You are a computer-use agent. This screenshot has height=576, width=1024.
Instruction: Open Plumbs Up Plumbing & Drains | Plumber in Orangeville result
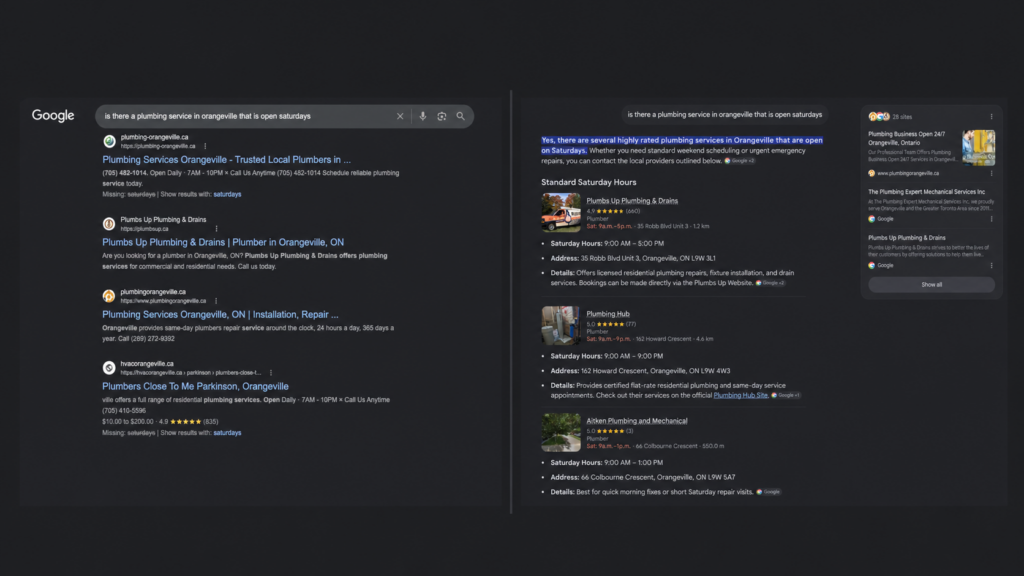[x=223, y=242]
